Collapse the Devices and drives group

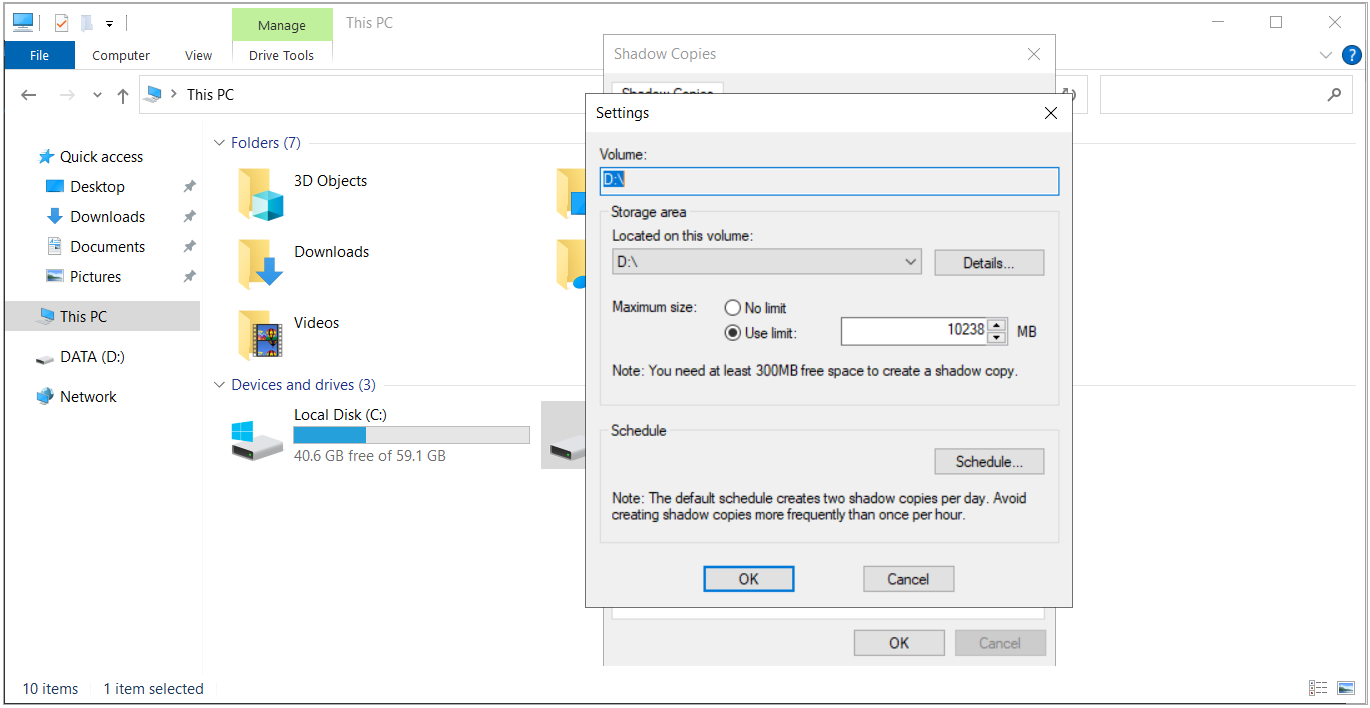click(x=219, y=385)
